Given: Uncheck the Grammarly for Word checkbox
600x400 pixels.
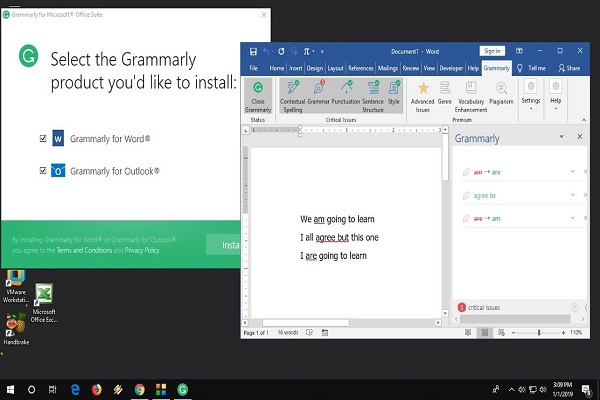Looking at the screenshot, I should click(41, 138).
